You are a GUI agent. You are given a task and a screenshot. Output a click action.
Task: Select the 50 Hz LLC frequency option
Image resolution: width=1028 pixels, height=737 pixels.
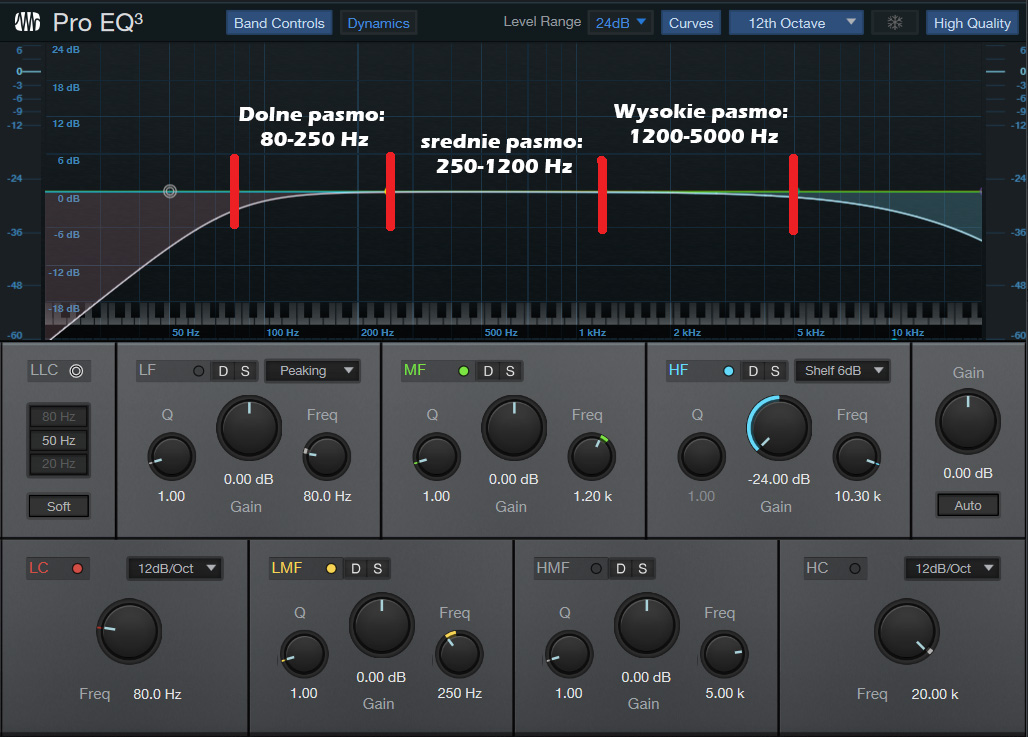click(x=59, y=440)
